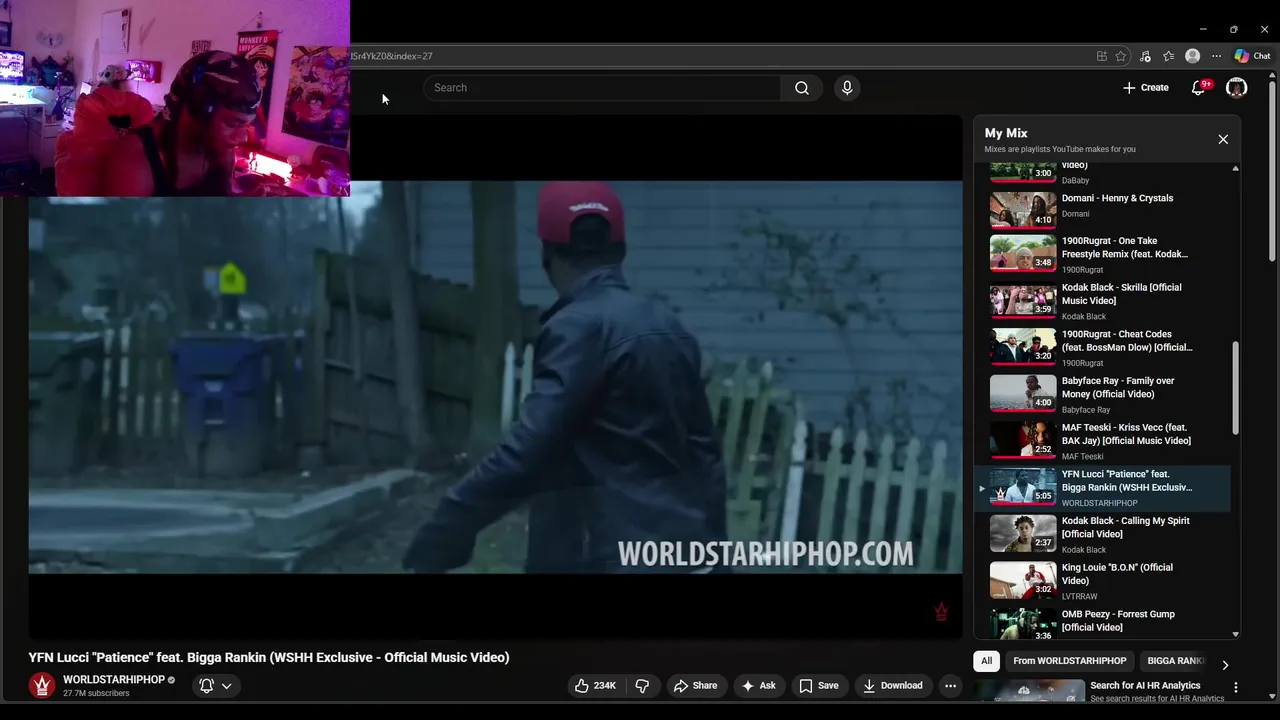Open the Copilot Chat button
The image size is (1280, 720).
[1252, 56]
